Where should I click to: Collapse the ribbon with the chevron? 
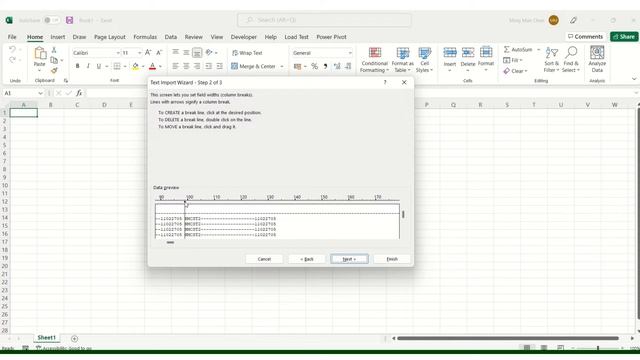coord(634,79)
